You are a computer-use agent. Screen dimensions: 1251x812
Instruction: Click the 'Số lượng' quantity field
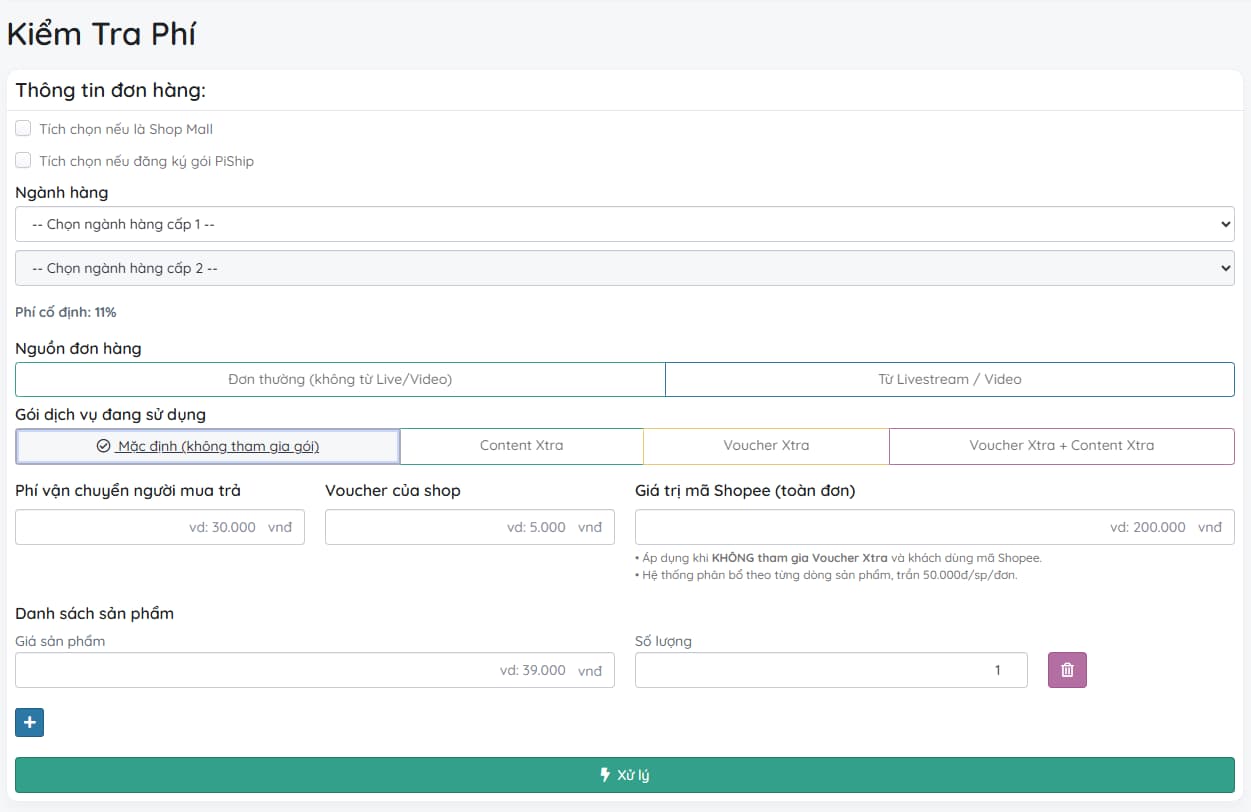coord(830,670)
